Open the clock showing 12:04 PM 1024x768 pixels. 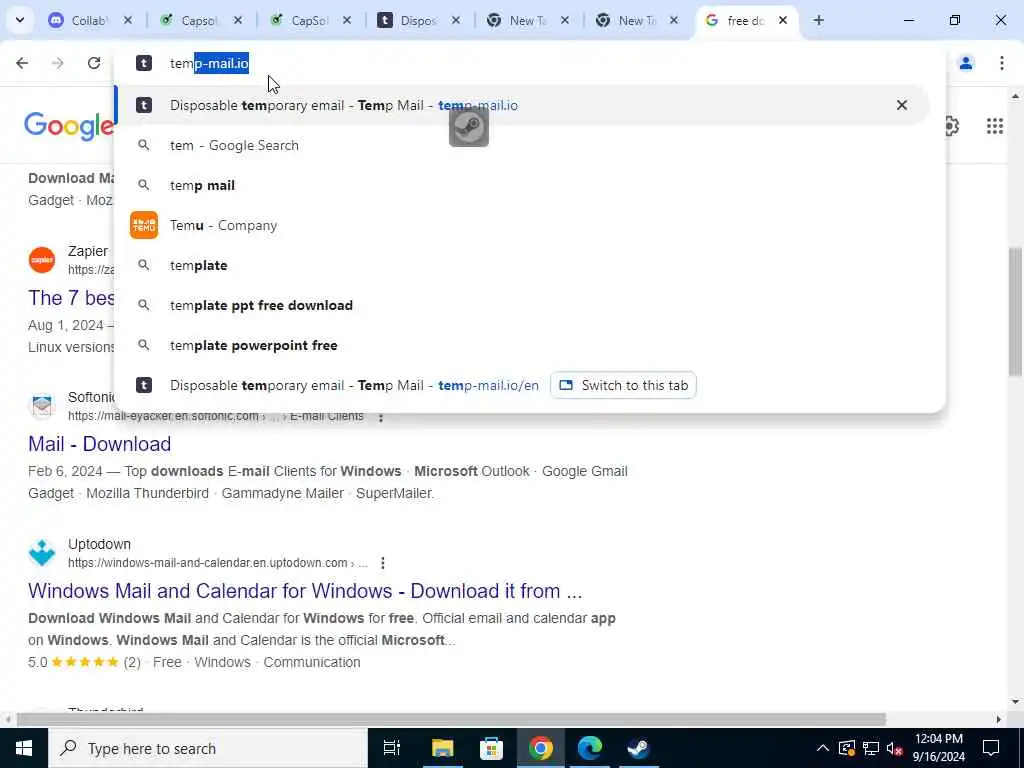(x=938, y=748)
